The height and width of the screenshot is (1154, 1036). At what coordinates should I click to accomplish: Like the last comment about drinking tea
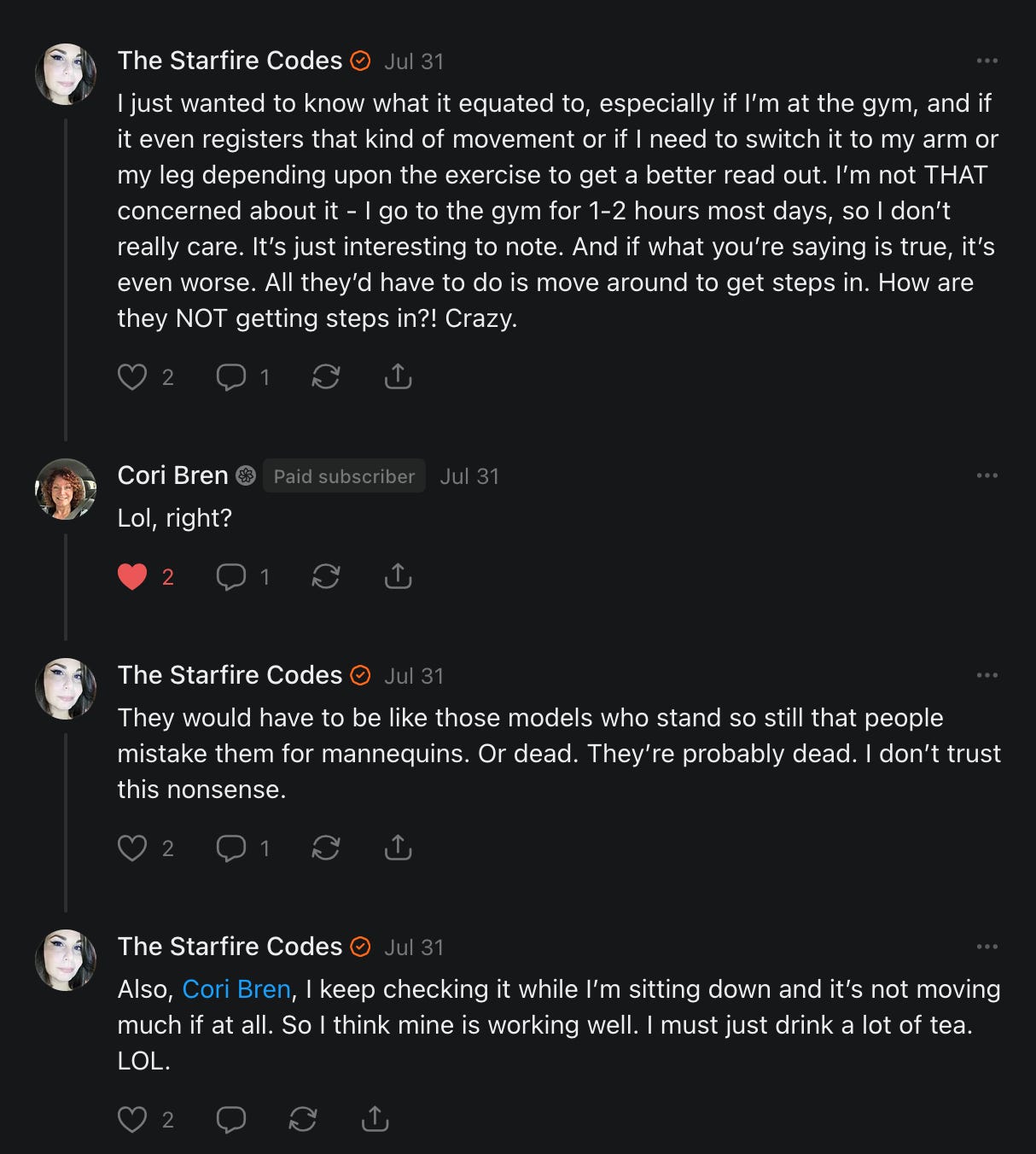132,1119
